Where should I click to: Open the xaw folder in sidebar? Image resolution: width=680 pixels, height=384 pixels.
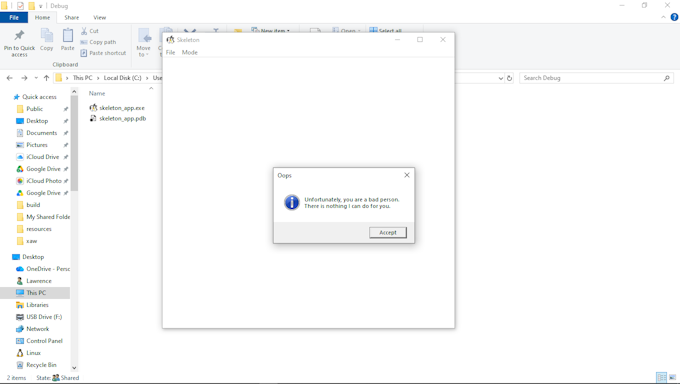point(31,241)
